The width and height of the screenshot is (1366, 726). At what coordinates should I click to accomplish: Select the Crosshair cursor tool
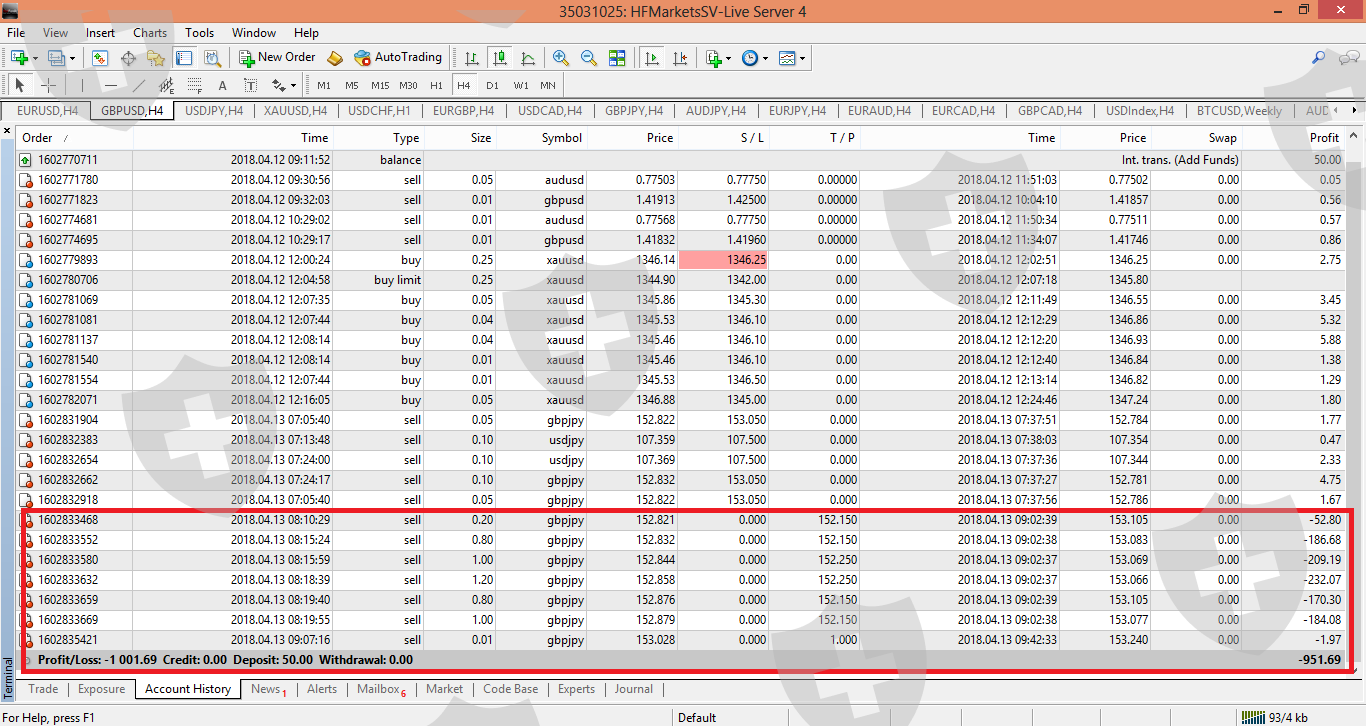(x=47, y=86)
